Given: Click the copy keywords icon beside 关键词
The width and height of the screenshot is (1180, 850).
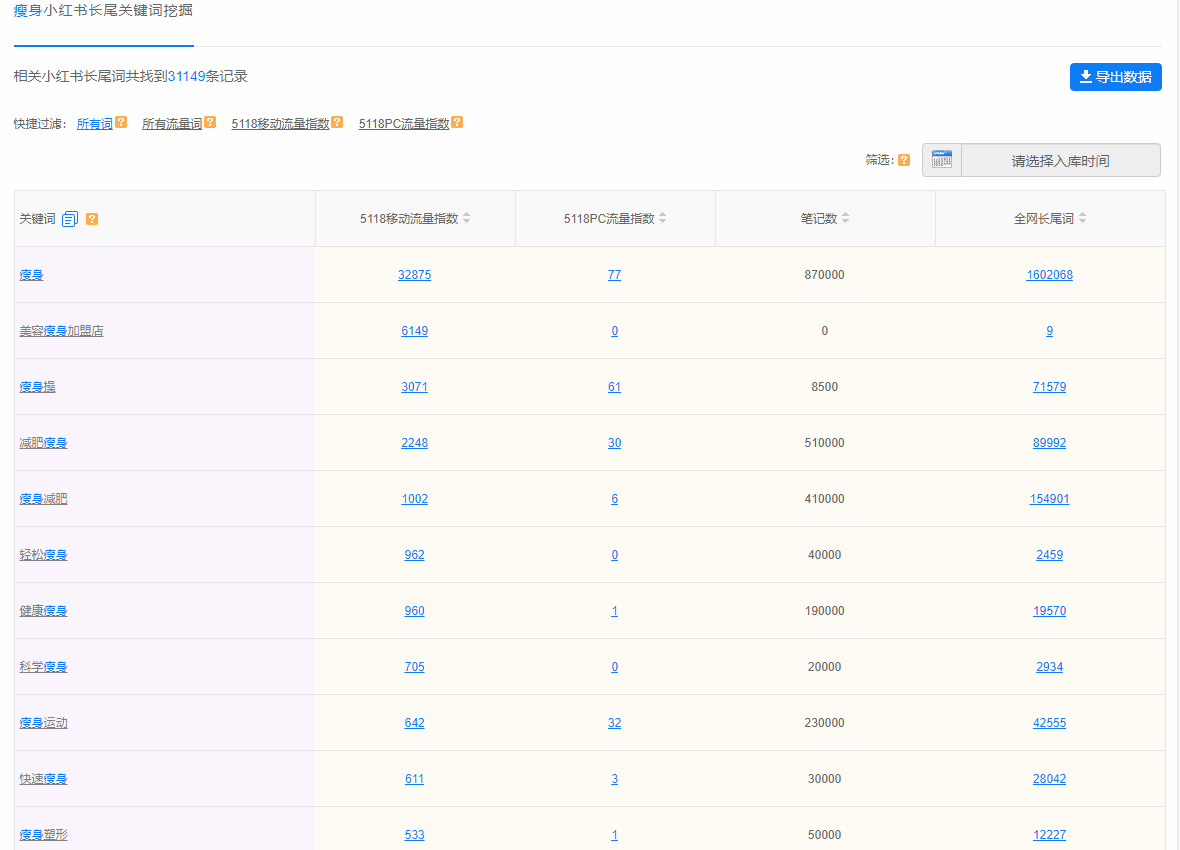Looking at the screenshot, I should [x=70, y=219].
